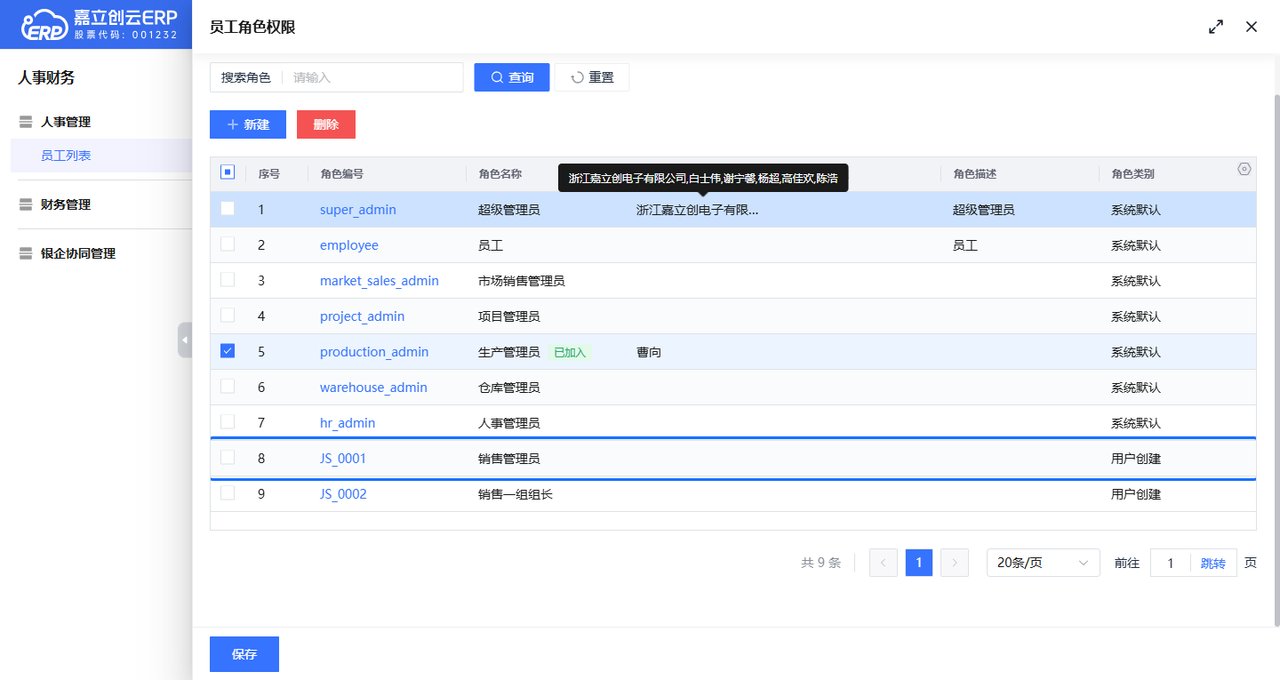Click the 跳转 jump button
The height and width of the screenshot is (680, 1280).
(1213, 563)
